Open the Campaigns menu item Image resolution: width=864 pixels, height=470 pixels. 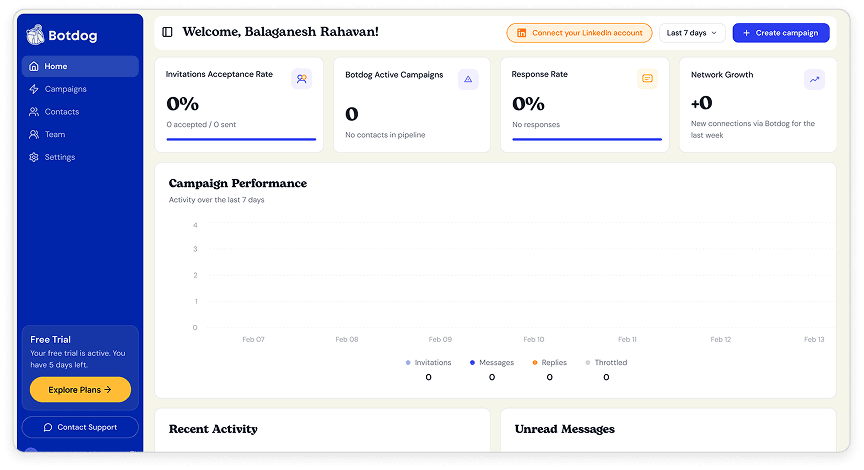[80, 89]
